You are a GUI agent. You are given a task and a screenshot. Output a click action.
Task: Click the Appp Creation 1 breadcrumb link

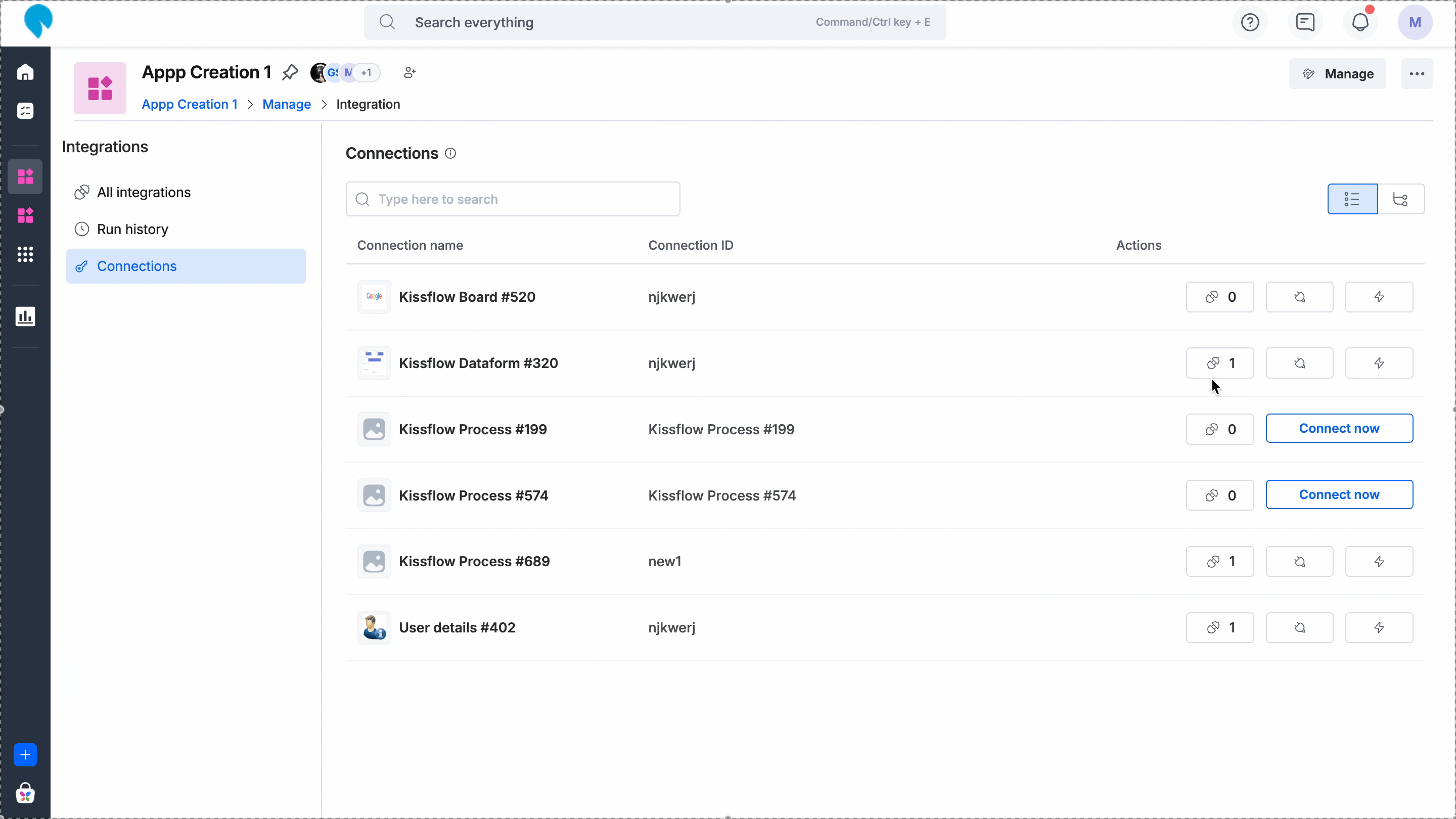(190, 104)
